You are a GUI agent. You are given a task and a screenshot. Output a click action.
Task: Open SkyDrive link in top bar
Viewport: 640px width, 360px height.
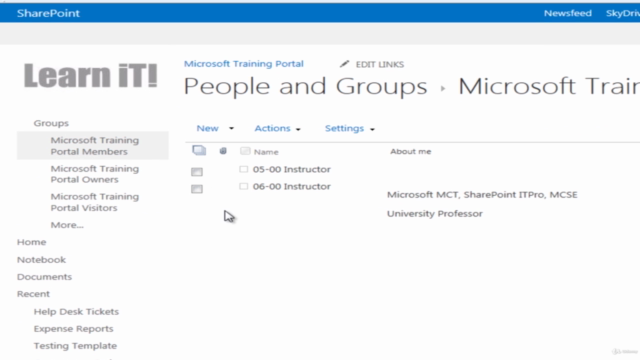click(x=623, y=13)
